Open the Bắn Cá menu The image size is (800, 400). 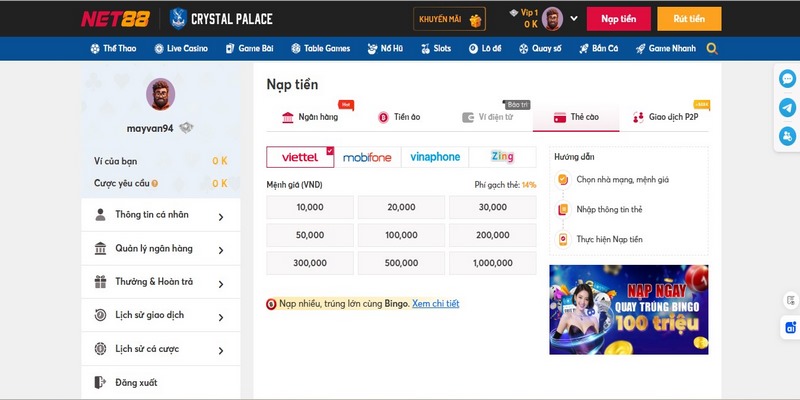pos(598,48)
